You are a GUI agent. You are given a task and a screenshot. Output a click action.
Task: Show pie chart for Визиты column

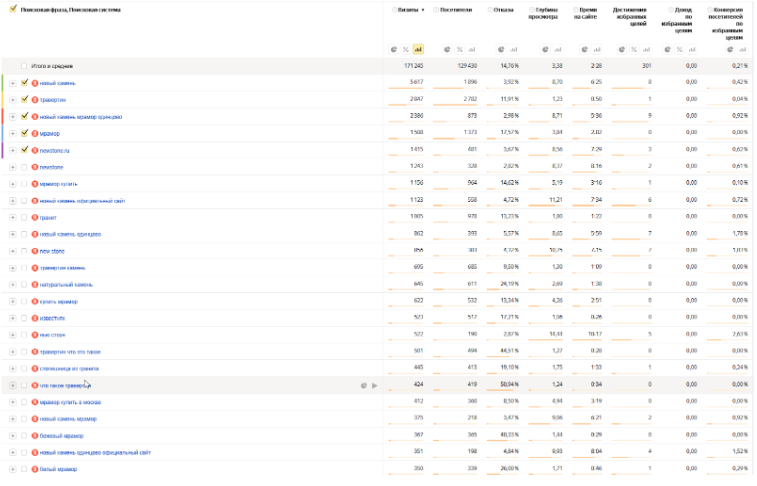coord(394,49)
